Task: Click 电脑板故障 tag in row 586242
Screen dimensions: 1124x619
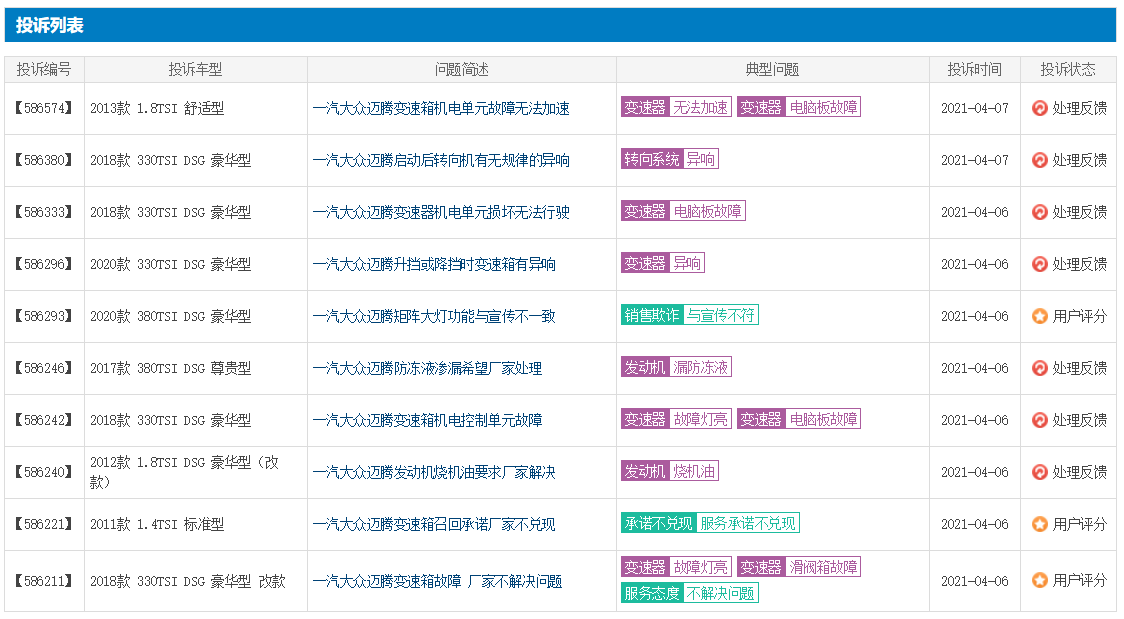Action: (x=799, y=419)
